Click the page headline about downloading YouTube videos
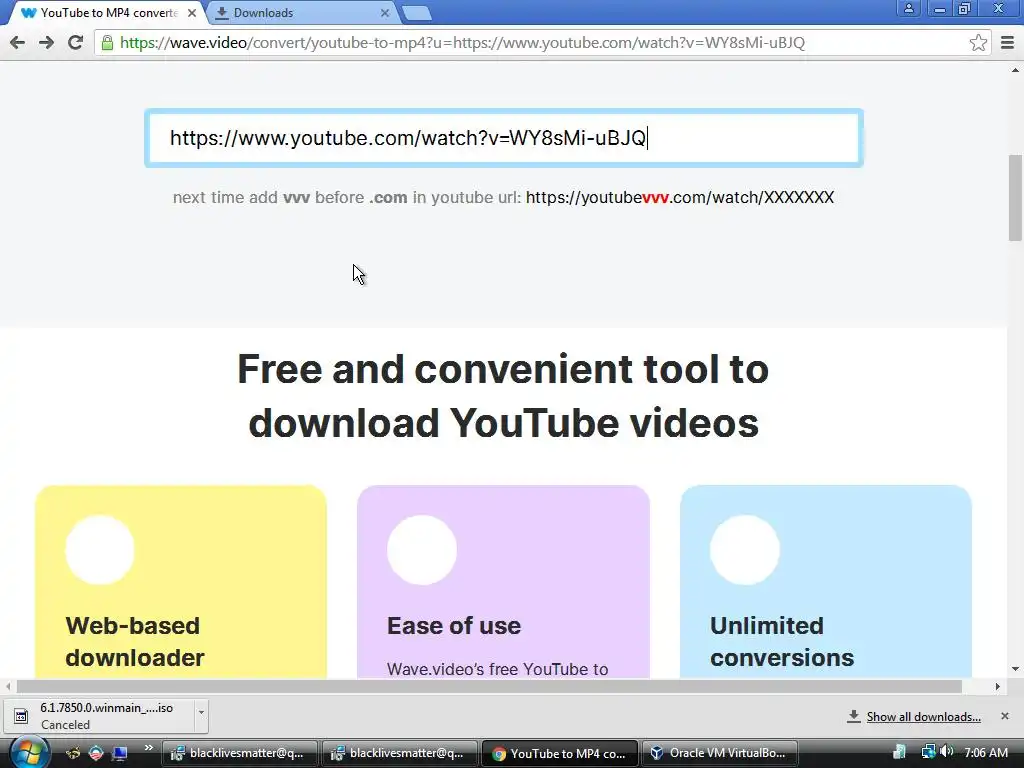The width and height of the screenshot is (1024, 768). [x=503, y=396]
